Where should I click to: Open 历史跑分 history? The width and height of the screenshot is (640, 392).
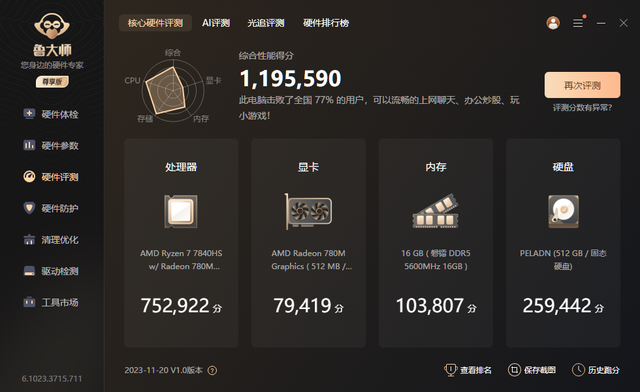click(x=596, y=370)
